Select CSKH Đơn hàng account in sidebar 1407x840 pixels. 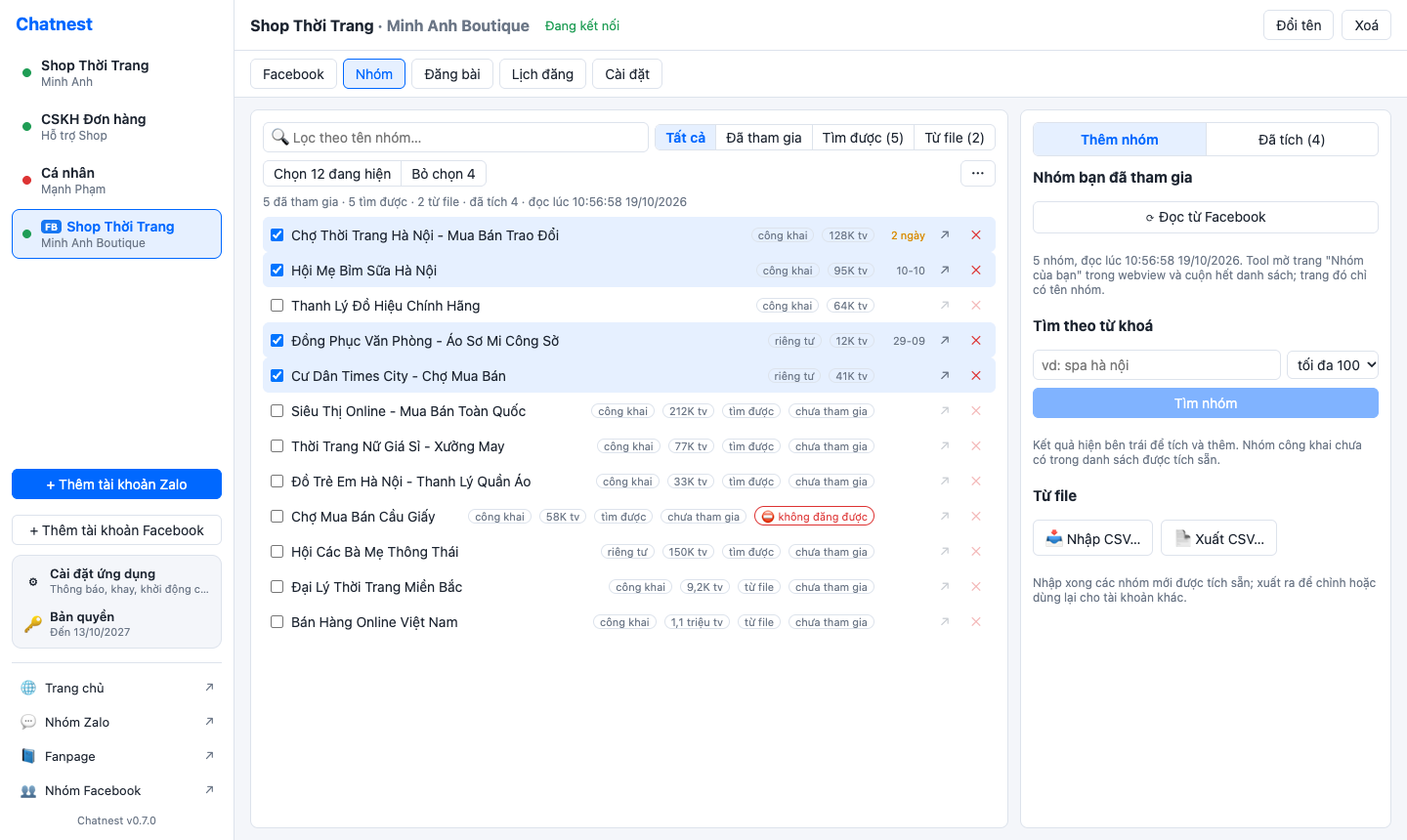click(117, 127)
